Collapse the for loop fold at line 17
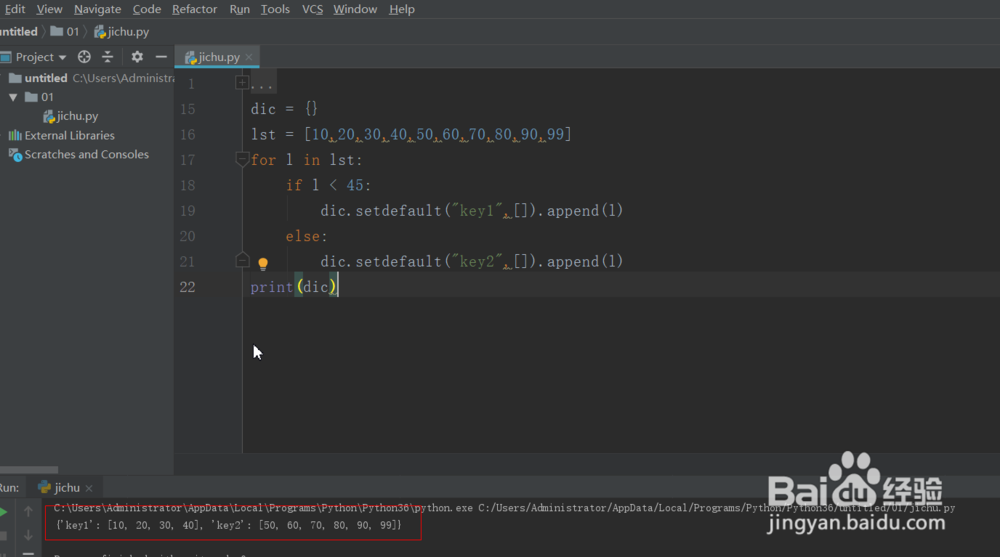Viewport: 1000px width, 557px height. (x=242, y=159)
